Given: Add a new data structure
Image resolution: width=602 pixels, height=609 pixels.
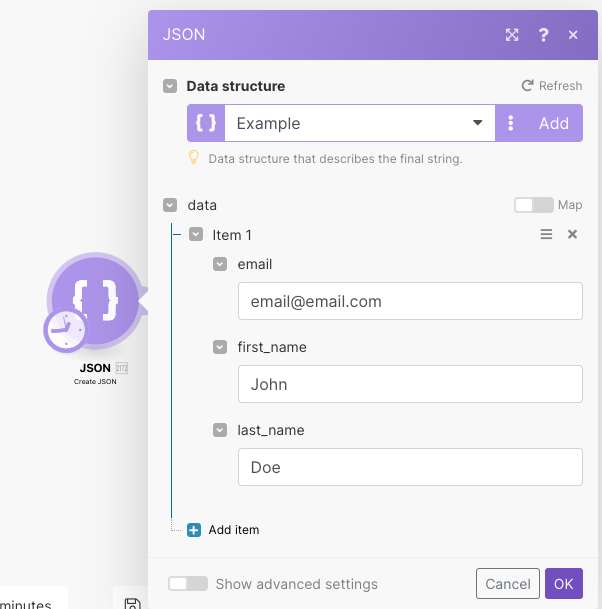Looking at the screenshot, I should [554, 123].
